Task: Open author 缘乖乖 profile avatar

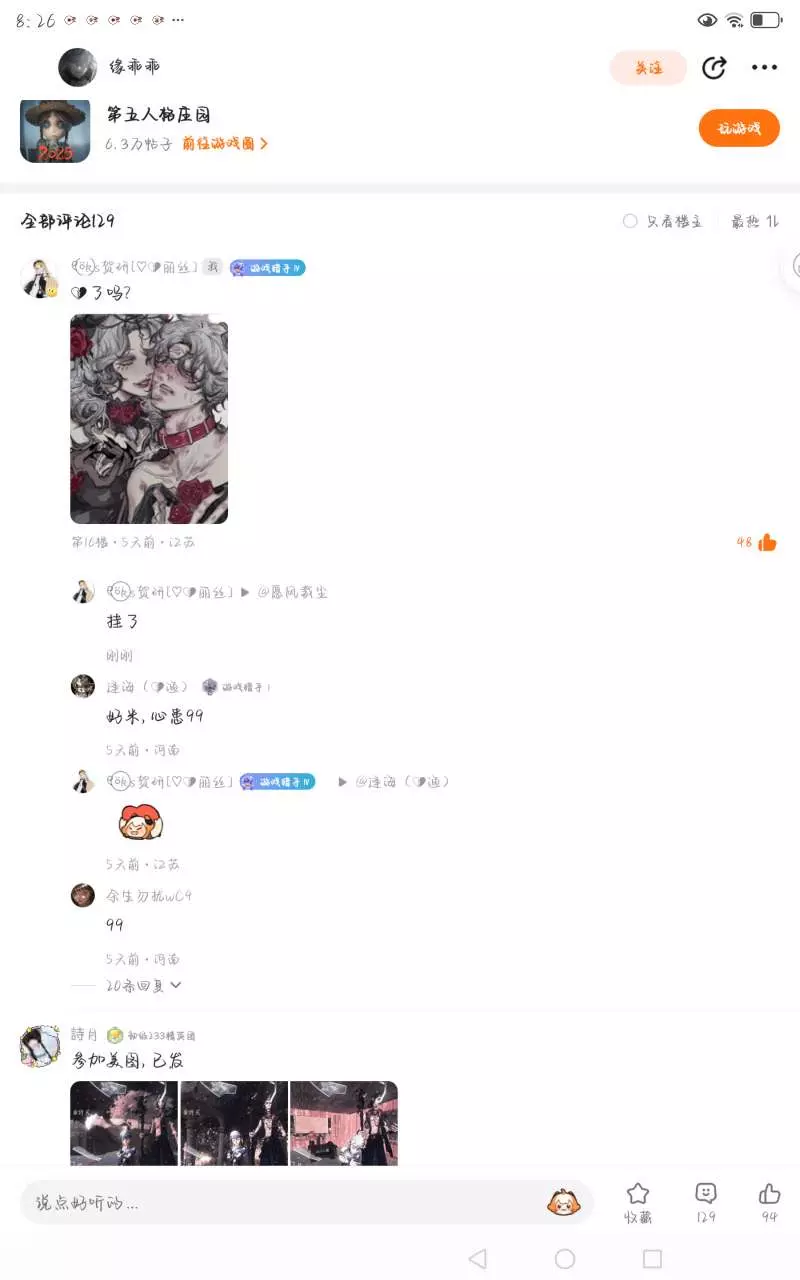Action: coord(78,67)
